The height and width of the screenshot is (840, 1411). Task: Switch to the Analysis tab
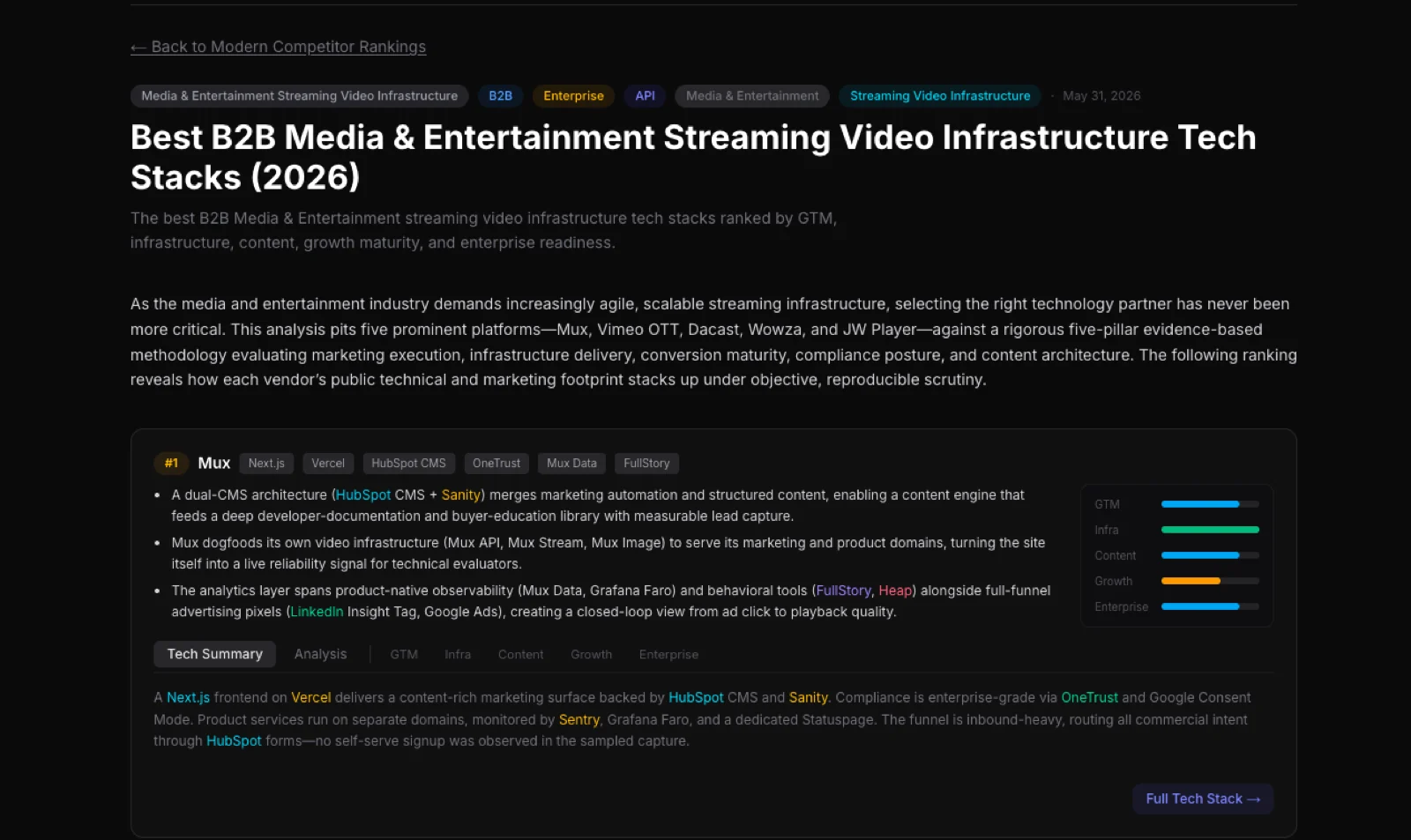pyautogui.click(x=320, y=654)
